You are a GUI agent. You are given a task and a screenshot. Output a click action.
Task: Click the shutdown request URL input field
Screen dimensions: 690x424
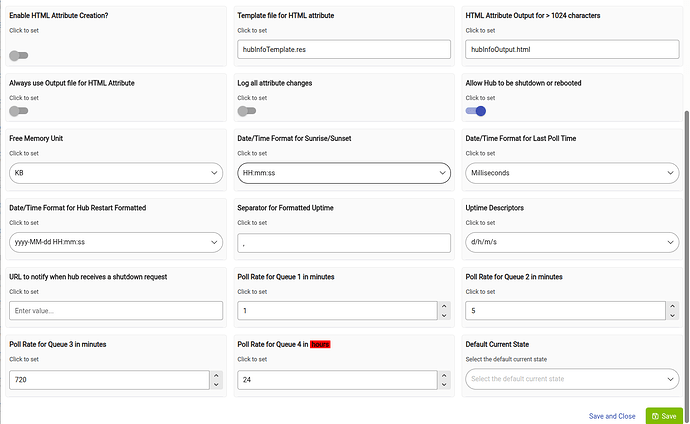point(115,311)
